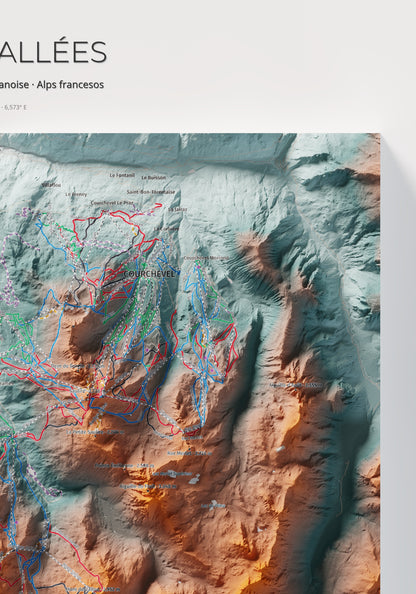
Task: Click the 'Courchevel Le Praz' label
Action: [x=113, y=203]
